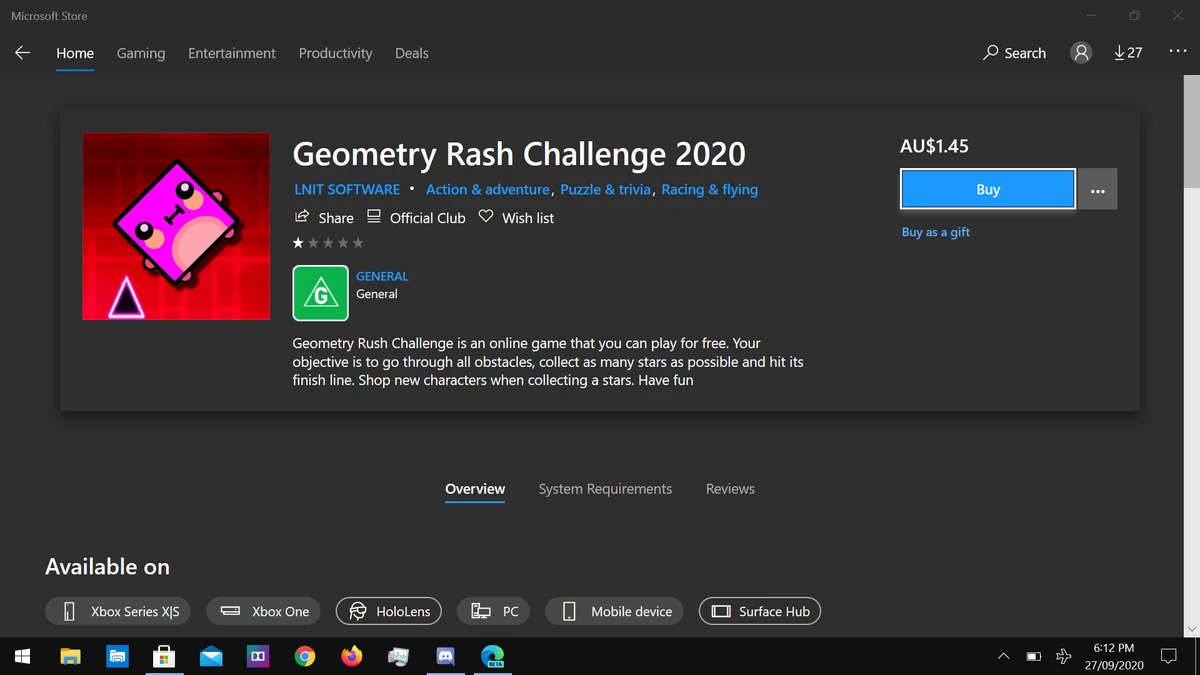Click the user account profile icon
1200x675 pixels.
(1080, 52)
